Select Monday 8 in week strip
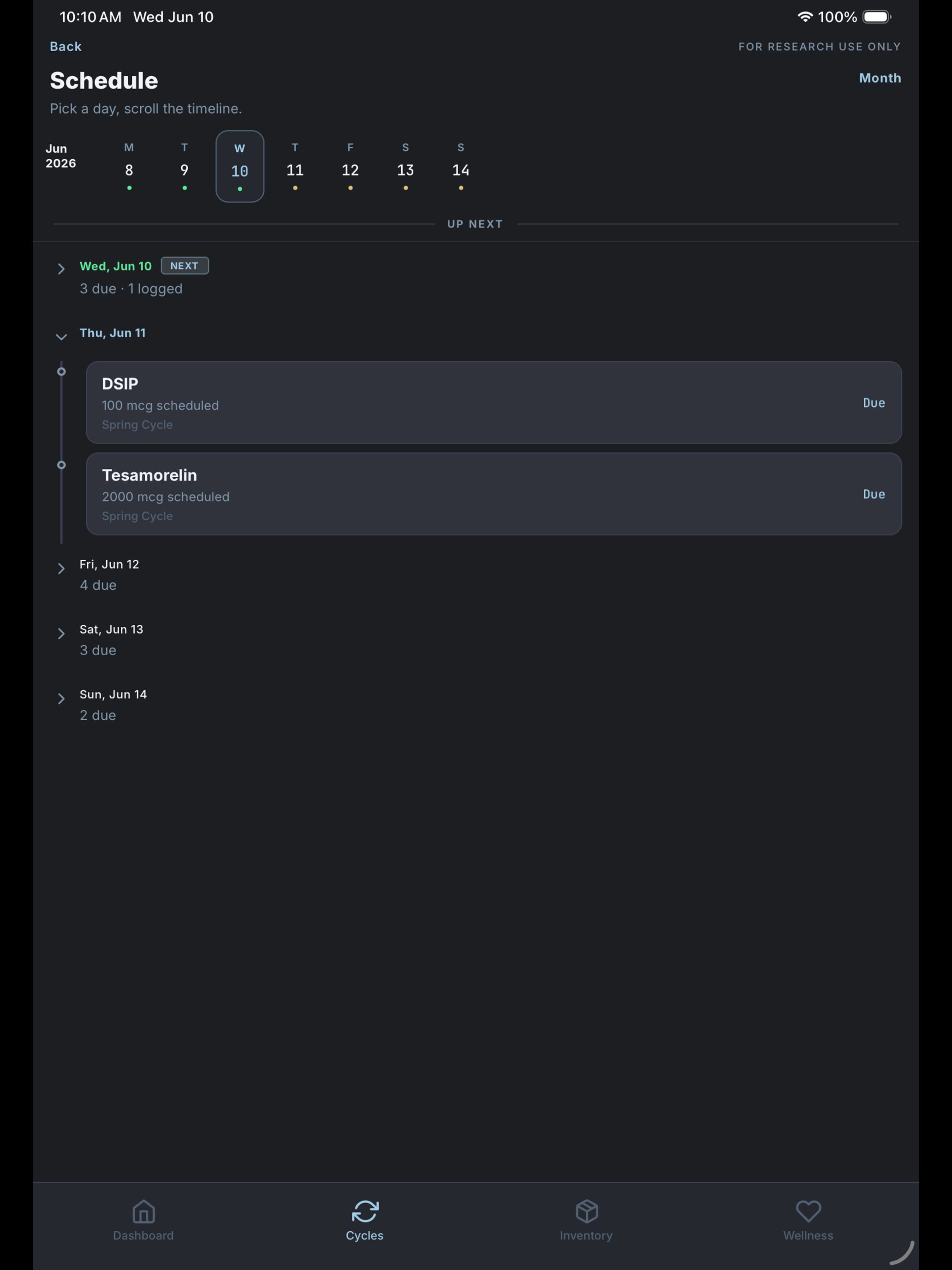Image resolution: width=952 pixels, height=1270 pixels. pos(129,167)
